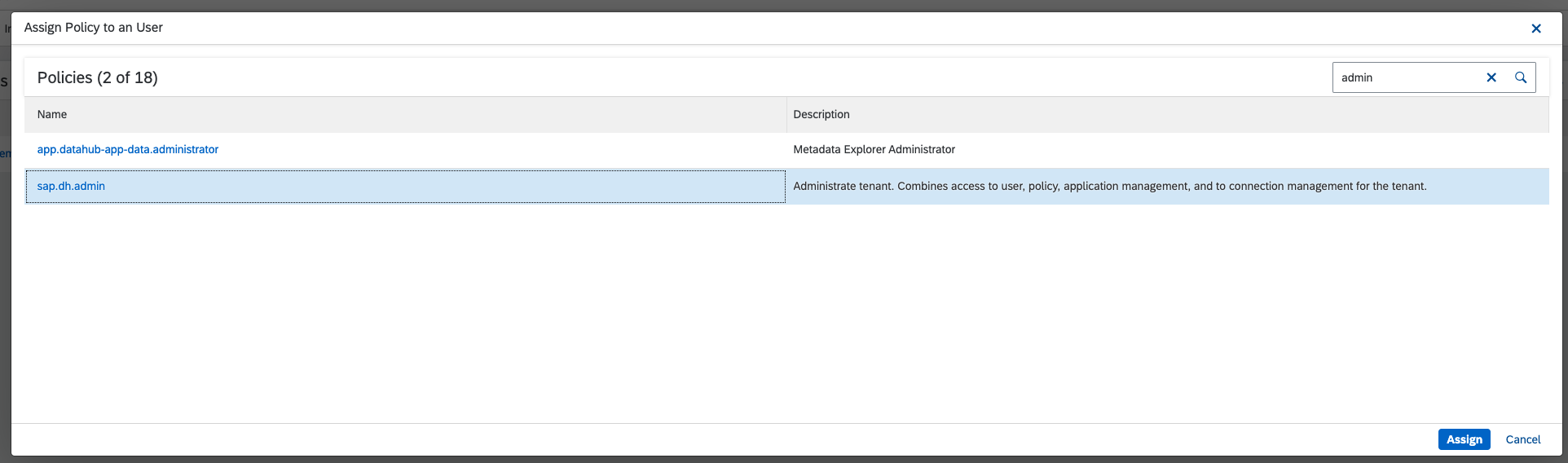The width and height of the screenshot is (1568, 463).
Task: Click empty table area below sap.dh.admin row
Action: click(782, 310)
